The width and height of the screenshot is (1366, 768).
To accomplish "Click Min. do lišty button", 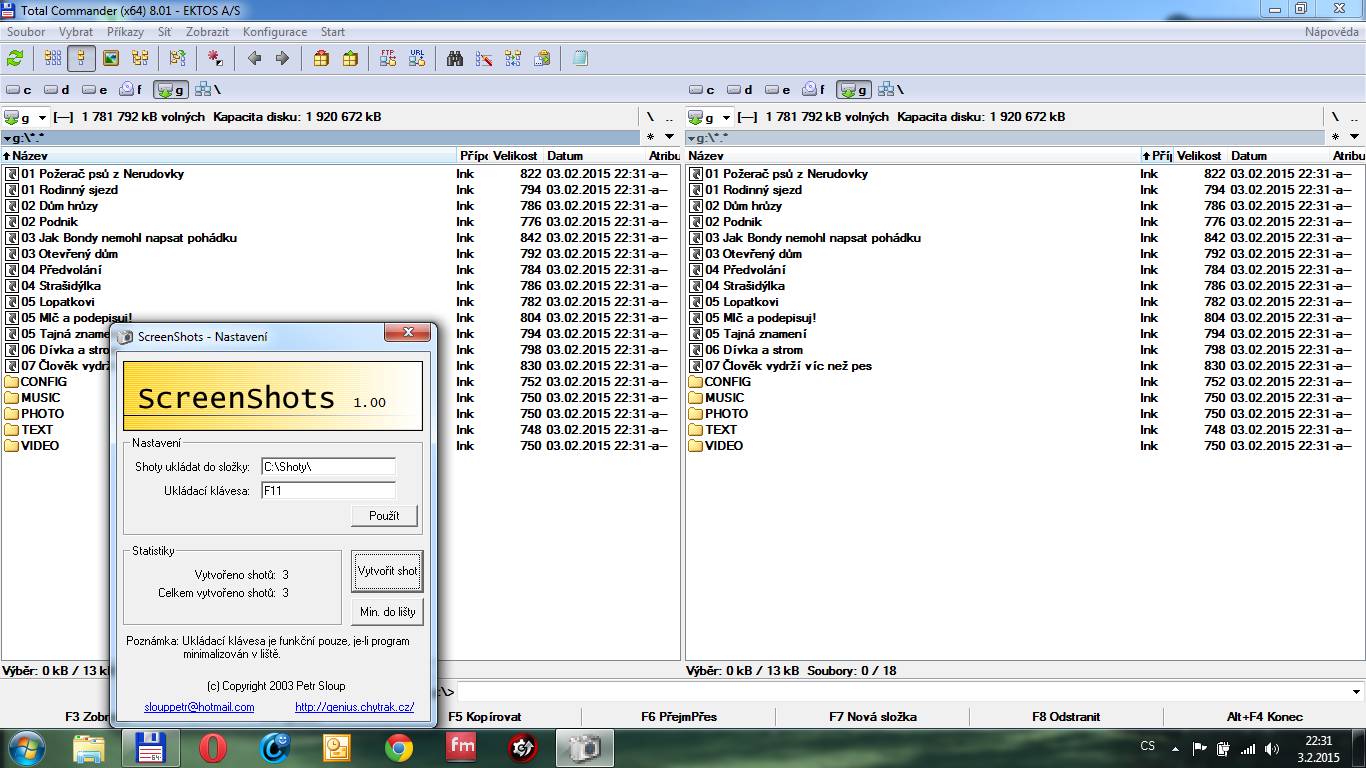I will [x=387, y=612].
